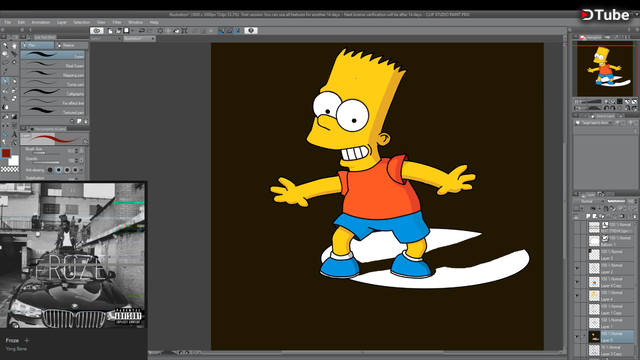Screen dimensions: 640x360
Task: Hide Layer 4 Copy visibility eye
Action: [577, 282]
